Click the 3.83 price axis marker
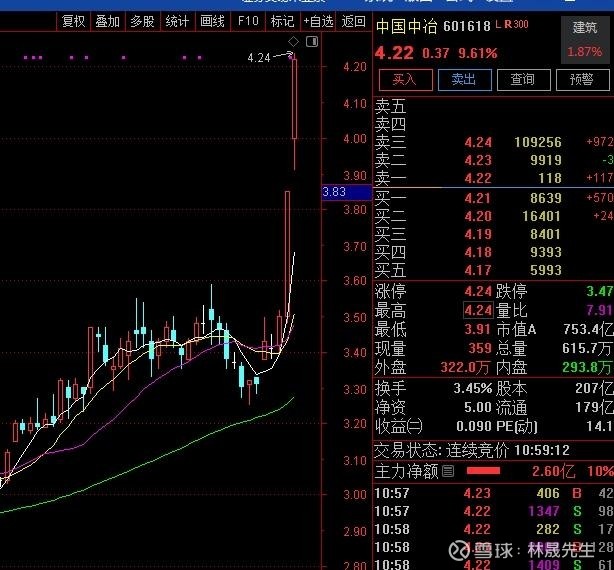614x570 pixels. pos(347,192)
